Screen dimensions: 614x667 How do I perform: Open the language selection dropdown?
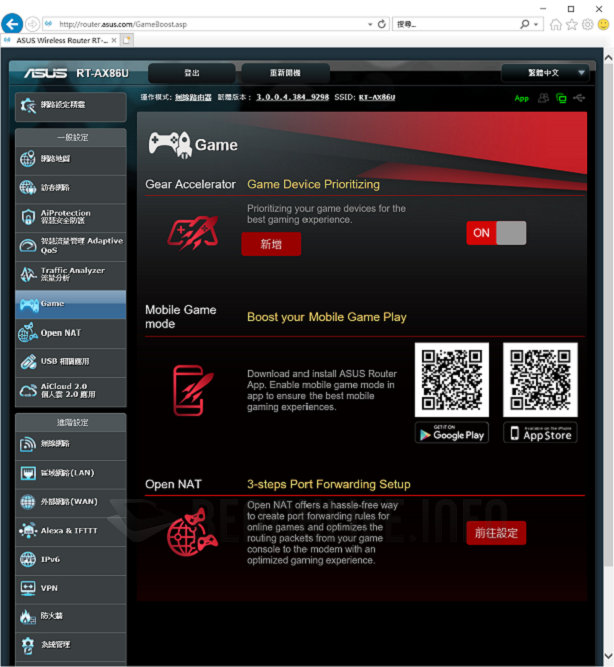pos(545,73)
